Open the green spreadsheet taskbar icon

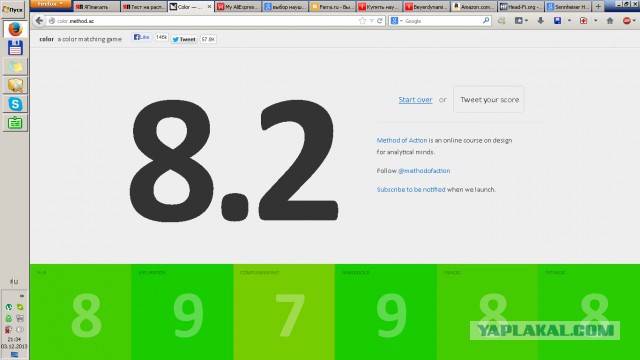tap(15, 122)
